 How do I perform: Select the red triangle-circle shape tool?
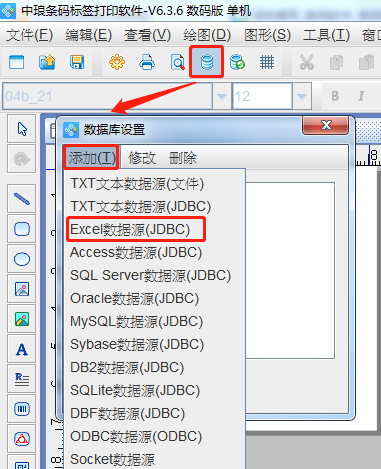point(22,439)
